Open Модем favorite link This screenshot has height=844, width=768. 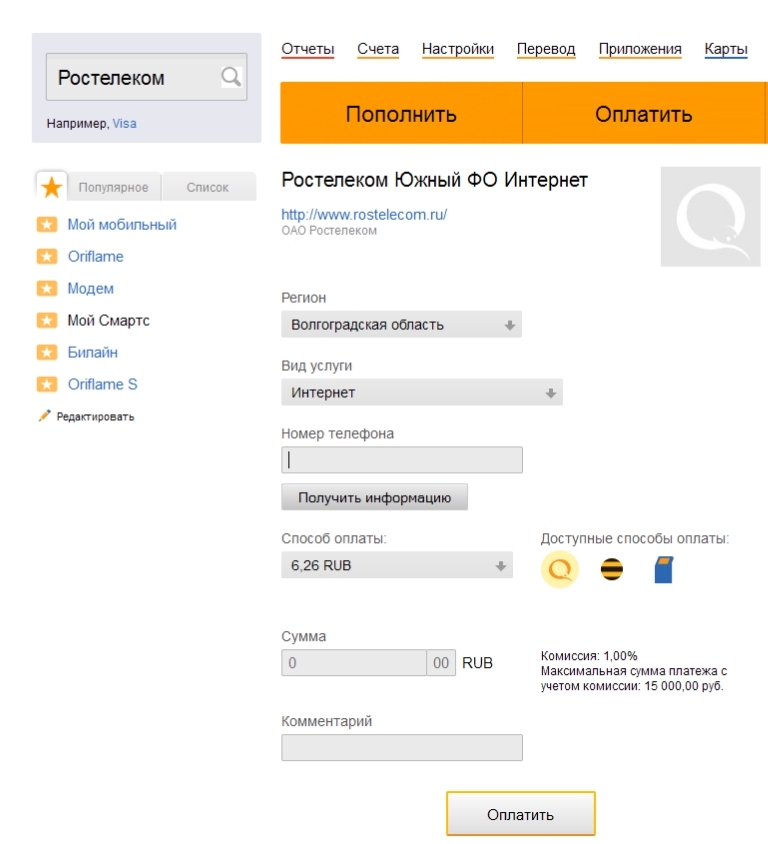click(x=90, y=289)
